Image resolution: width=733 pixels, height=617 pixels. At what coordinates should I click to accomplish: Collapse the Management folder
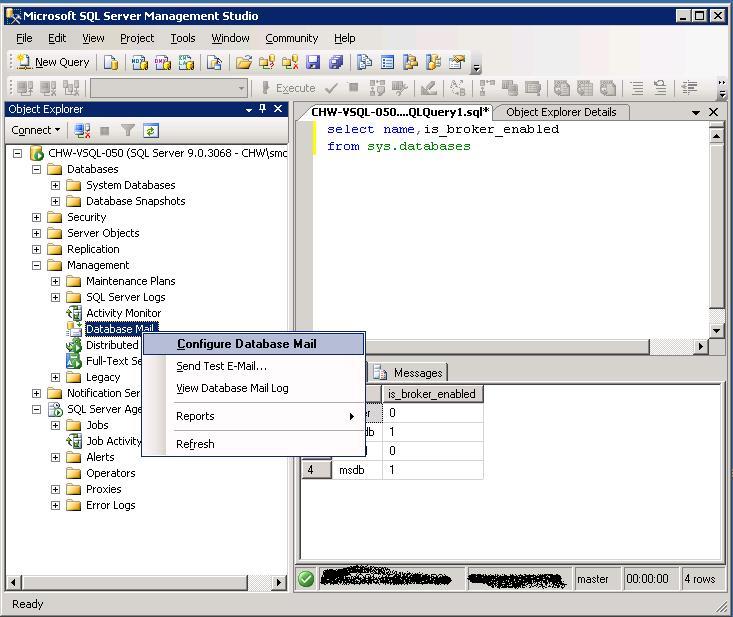click(x=36, y=265)
